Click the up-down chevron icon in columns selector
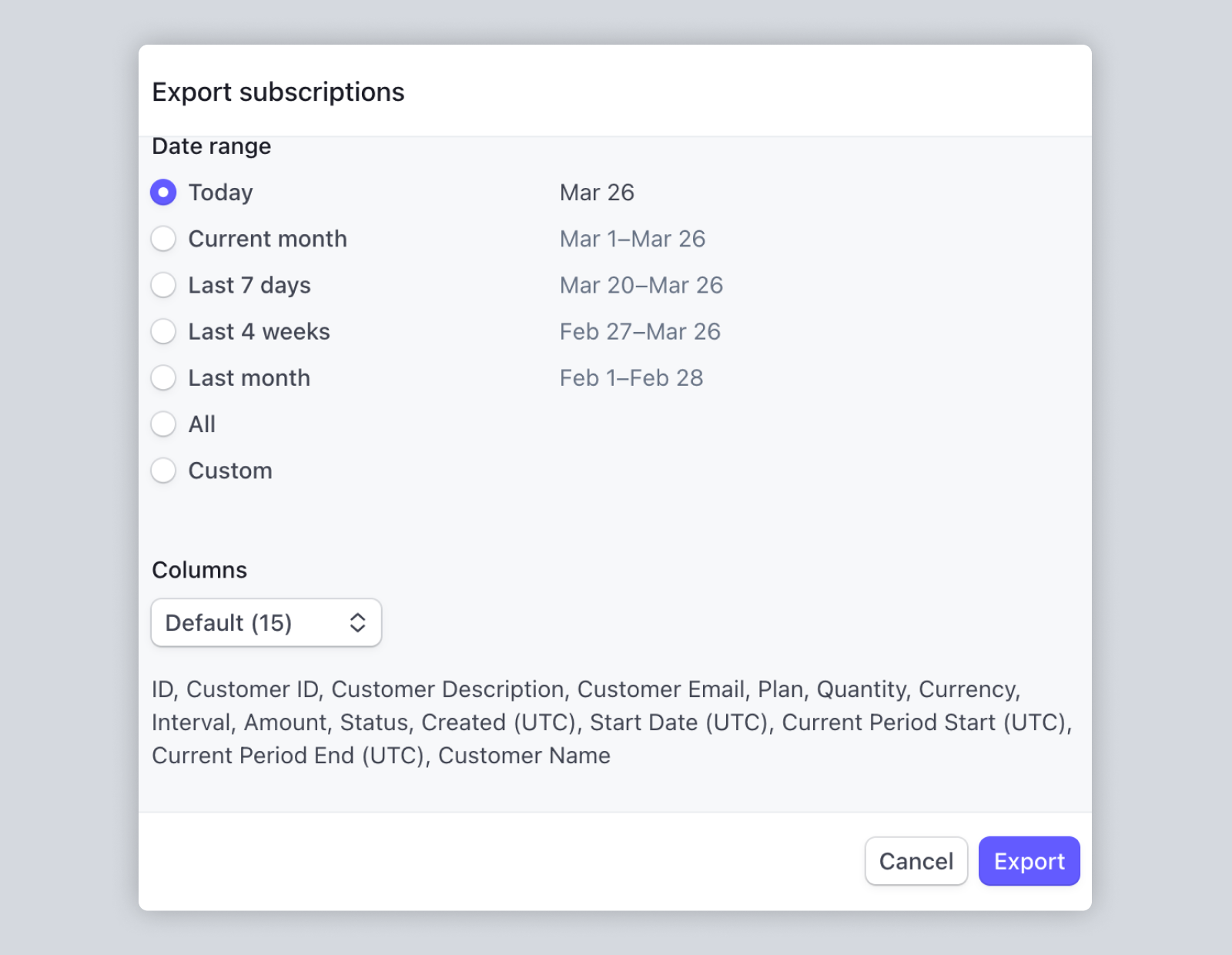 coord(357,622)
